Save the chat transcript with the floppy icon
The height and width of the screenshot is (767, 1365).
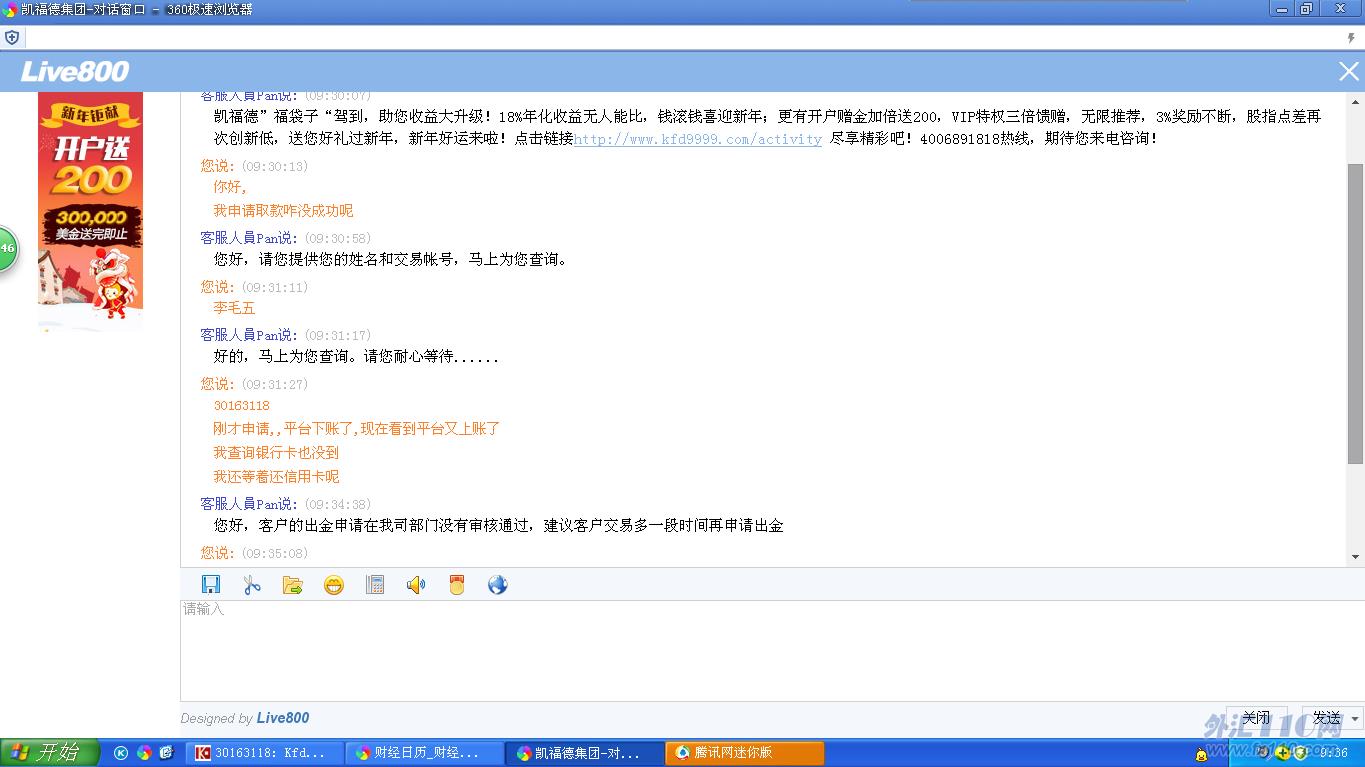211,585
